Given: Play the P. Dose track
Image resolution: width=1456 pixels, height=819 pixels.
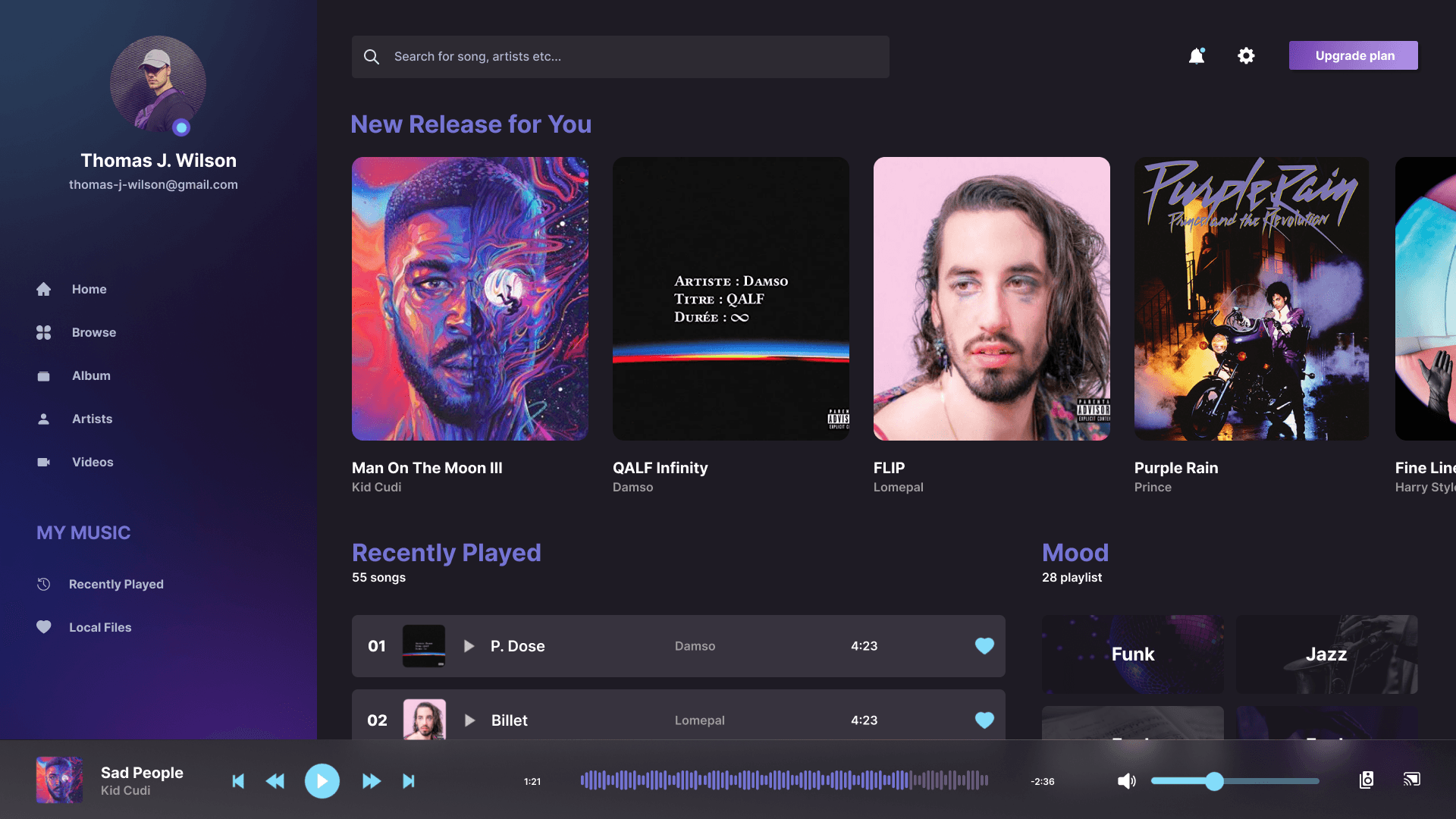Looking at the screenshot, I should pyautogui.click(x=469, y=646).
